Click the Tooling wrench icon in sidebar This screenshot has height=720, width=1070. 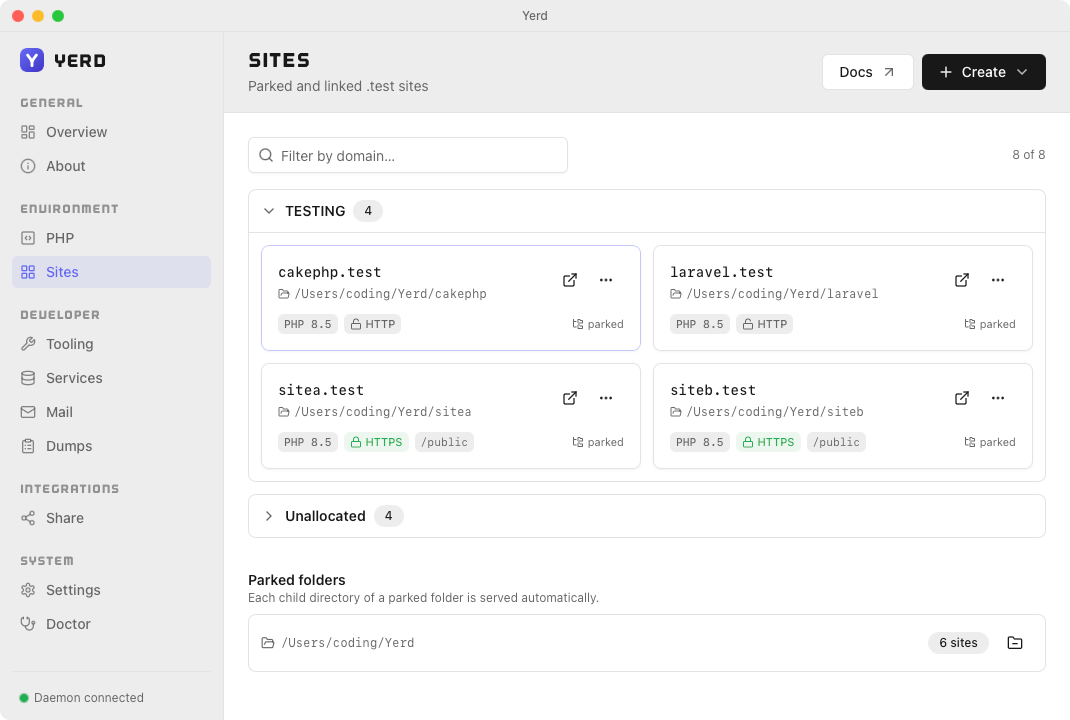(28, 344)
